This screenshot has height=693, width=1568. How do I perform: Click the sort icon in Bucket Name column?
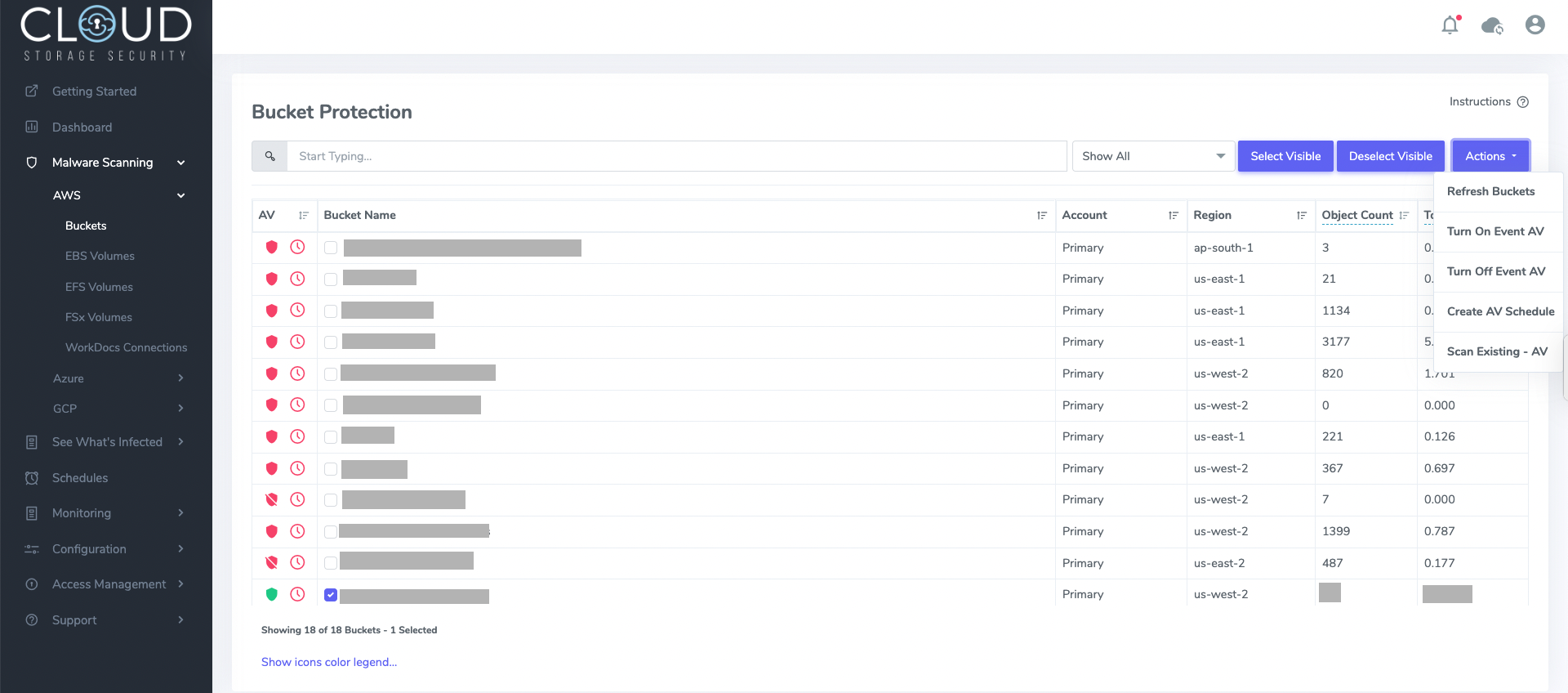[x=1041, y=216]
